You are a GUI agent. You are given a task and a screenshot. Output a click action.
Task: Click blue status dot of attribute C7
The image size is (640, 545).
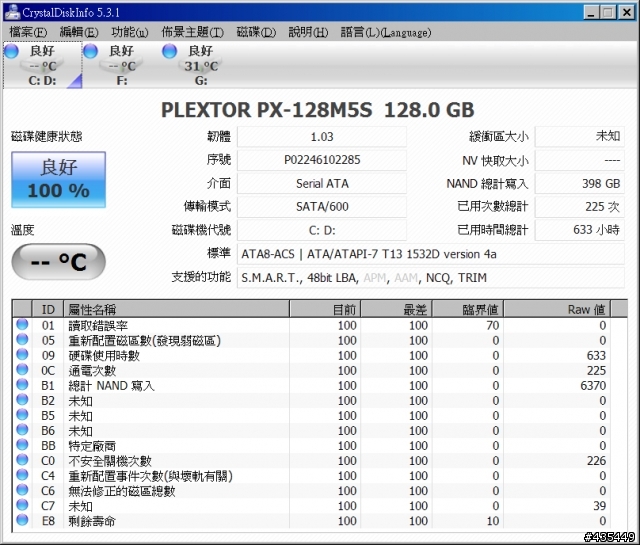(22, 505)
